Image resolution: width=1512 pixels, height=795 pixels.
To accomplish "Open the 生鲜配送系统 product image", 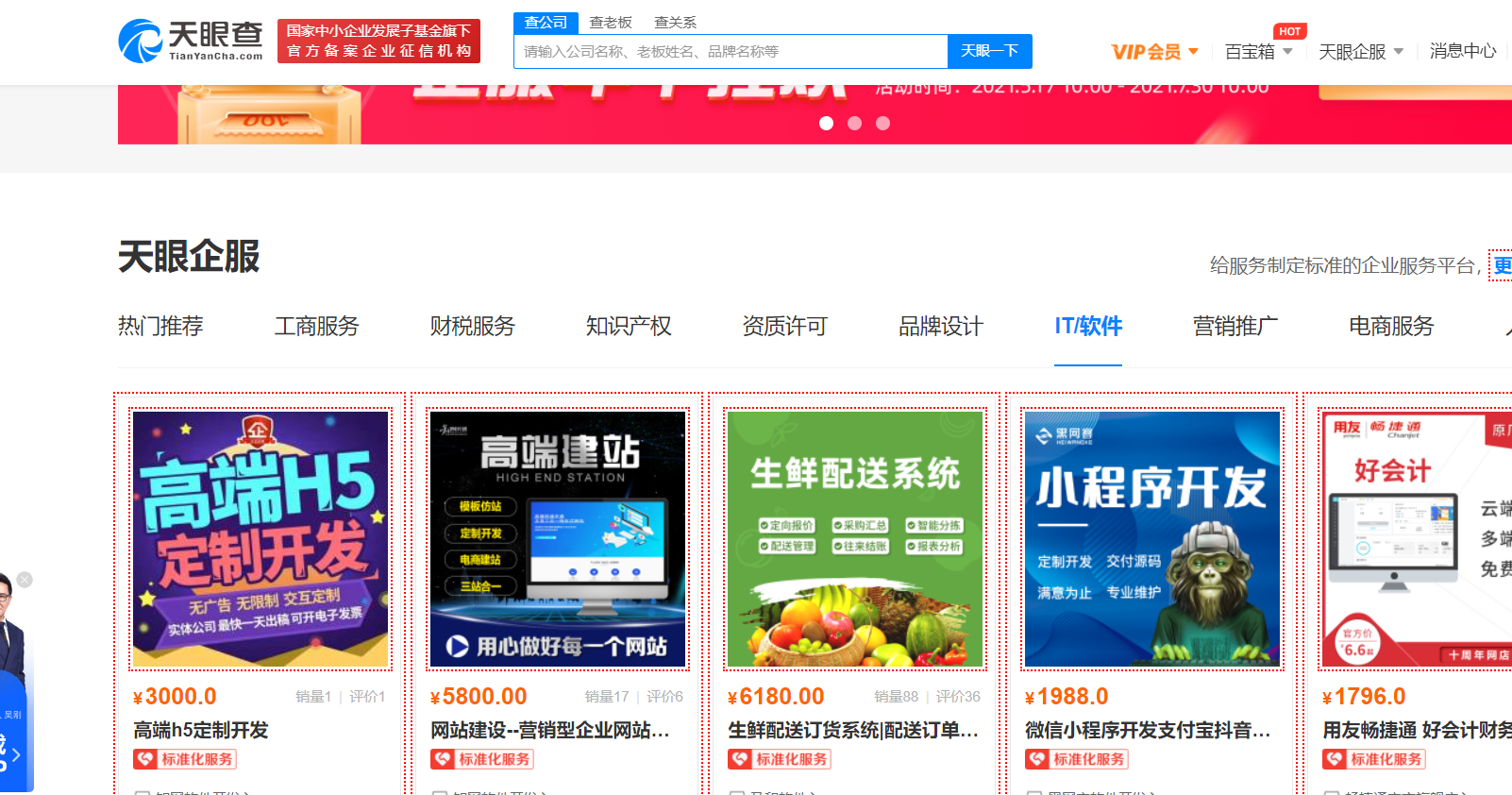I will (855, 539).
